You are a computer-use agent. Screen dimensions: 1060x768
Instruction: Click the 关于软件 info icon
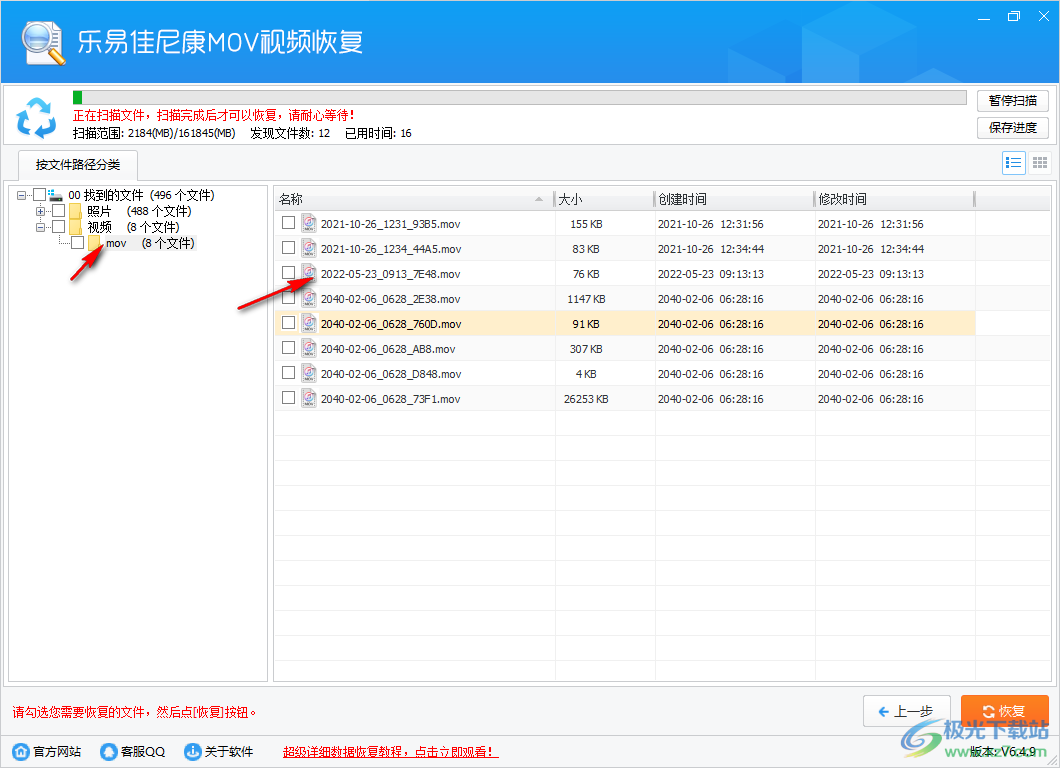tap(193, 751)
